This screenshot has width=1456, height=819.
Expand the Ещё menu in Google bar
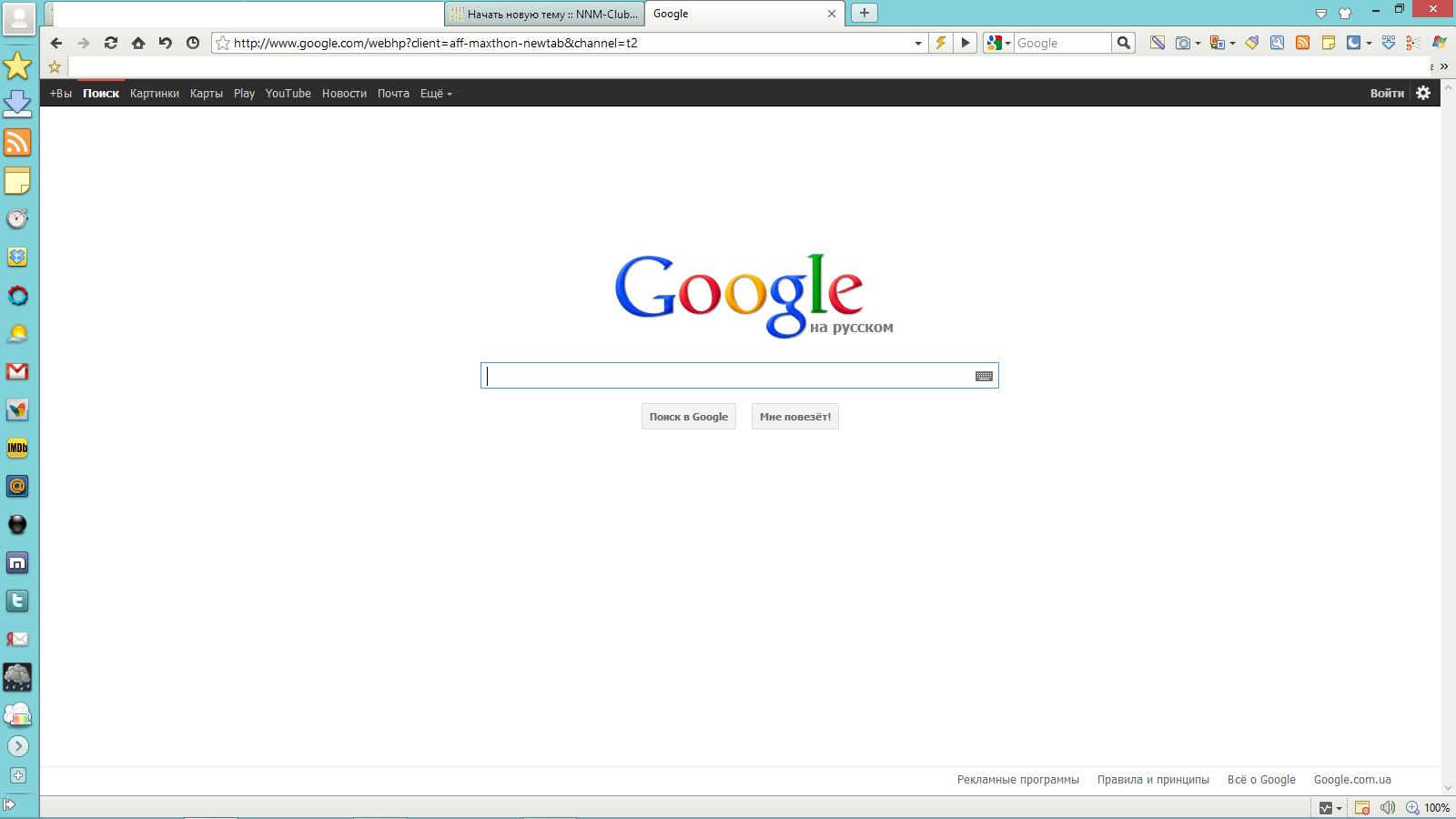pos(436,94)
